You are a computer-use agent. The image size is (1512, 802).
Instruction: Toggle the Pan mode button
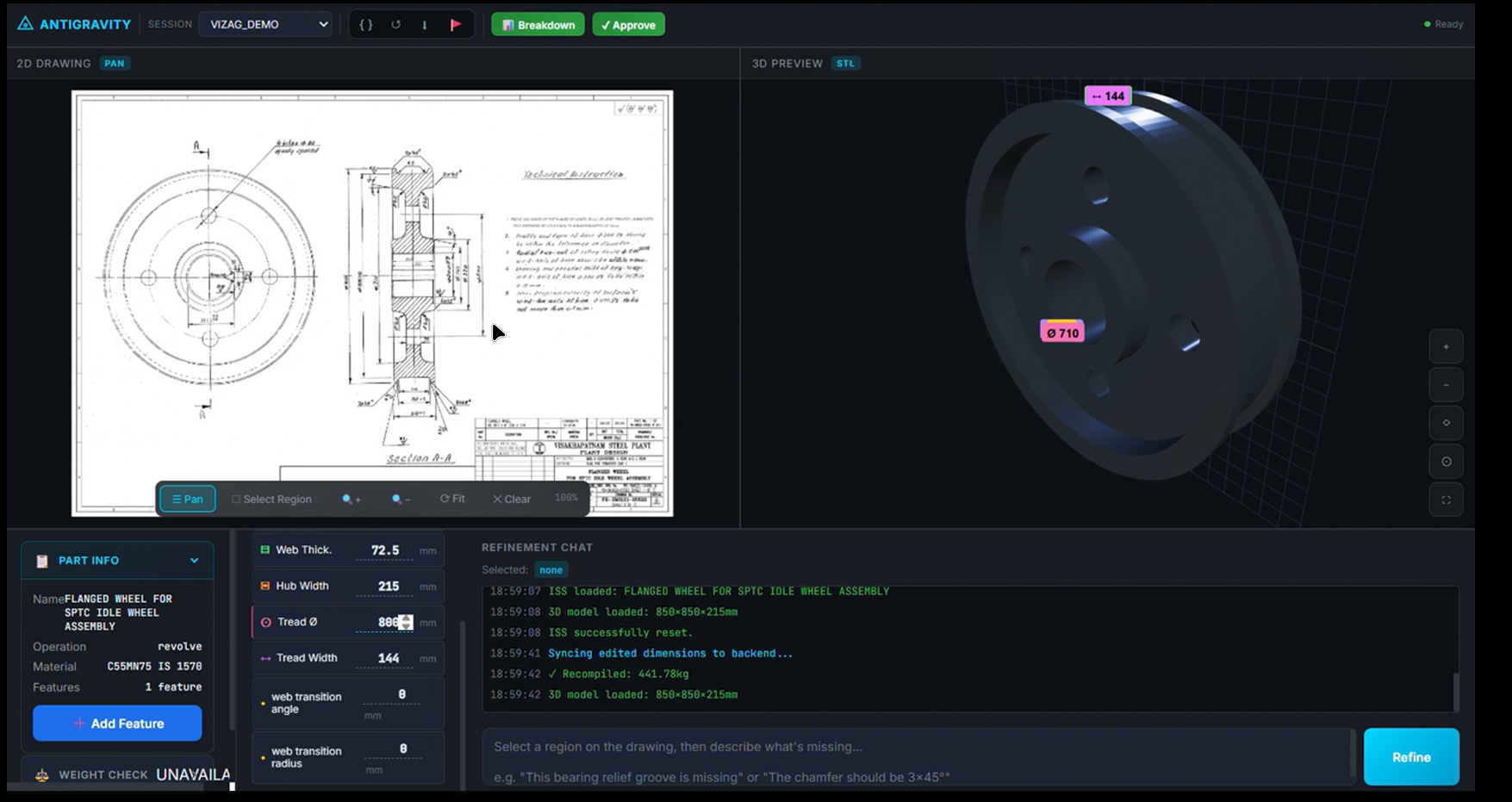tap(188, 500)
